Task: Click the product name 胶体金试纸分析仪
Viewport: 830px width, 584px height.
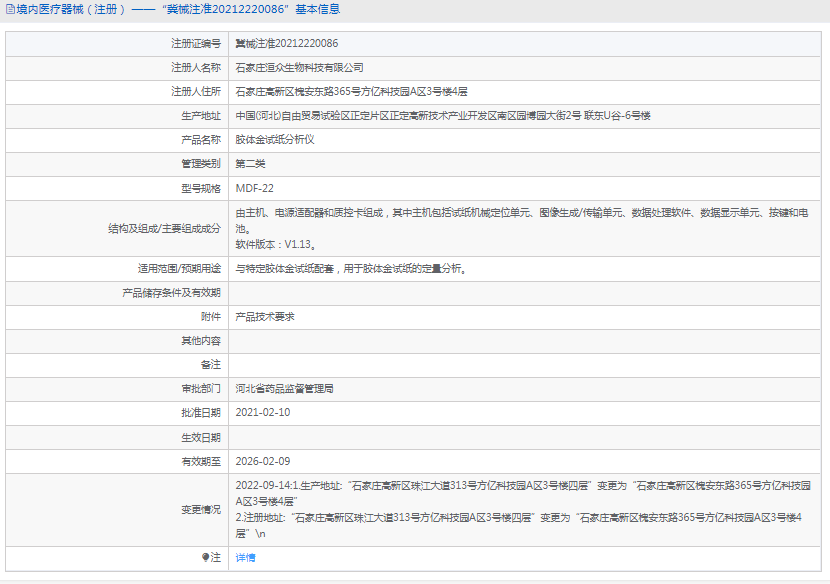Action: [275, 140]
